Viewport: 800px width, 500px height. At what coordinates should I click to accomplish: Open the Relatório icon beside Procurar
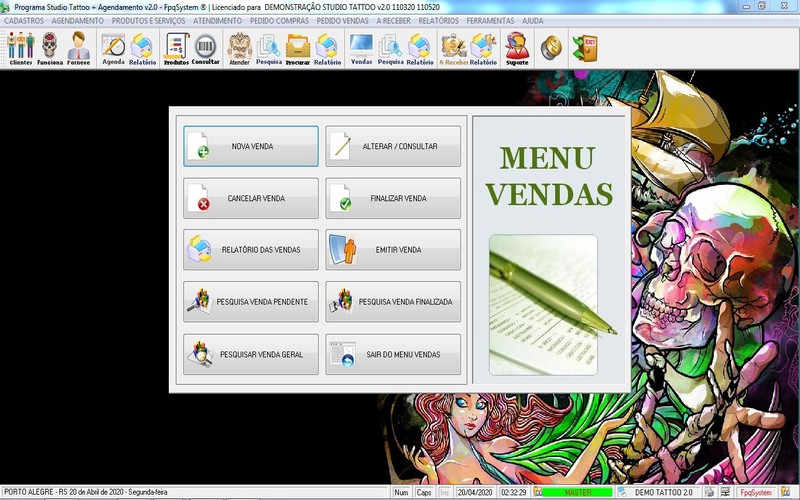[327, 48]
